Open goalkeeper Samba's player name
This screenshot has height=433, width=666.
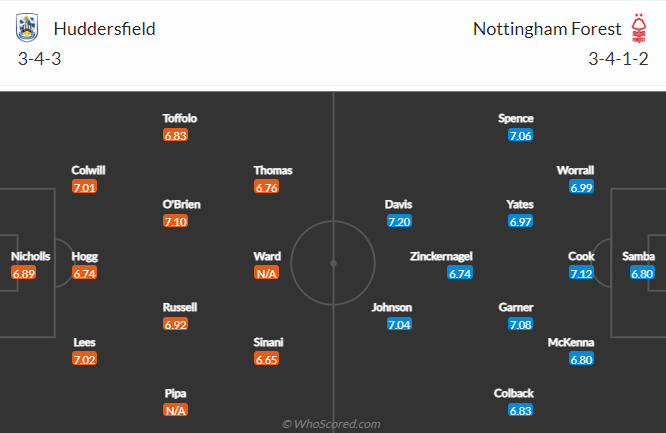638,256
